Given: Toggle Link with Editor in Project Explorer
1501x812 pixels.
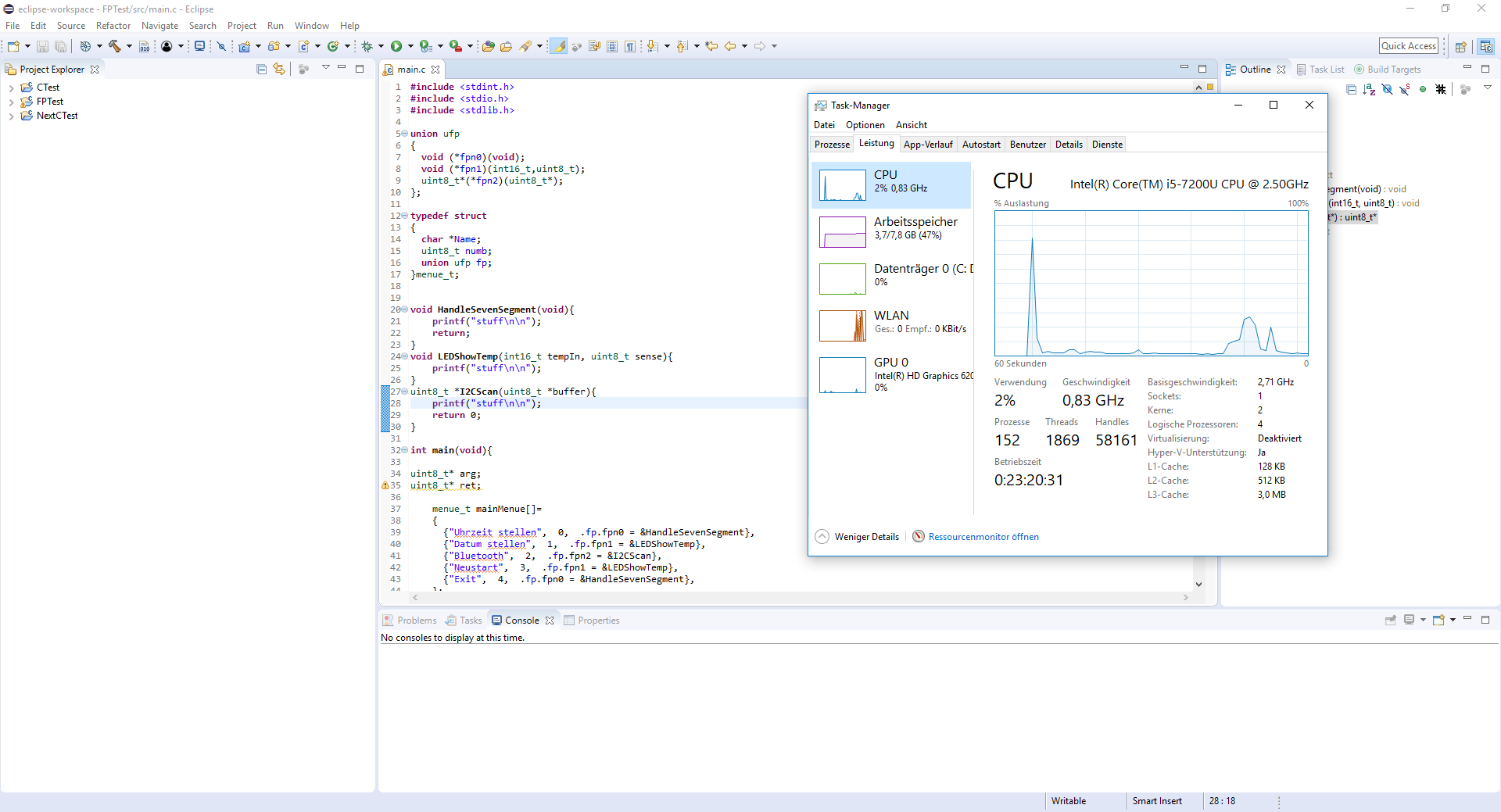Looking at the screenshot, I should [279, 70].
